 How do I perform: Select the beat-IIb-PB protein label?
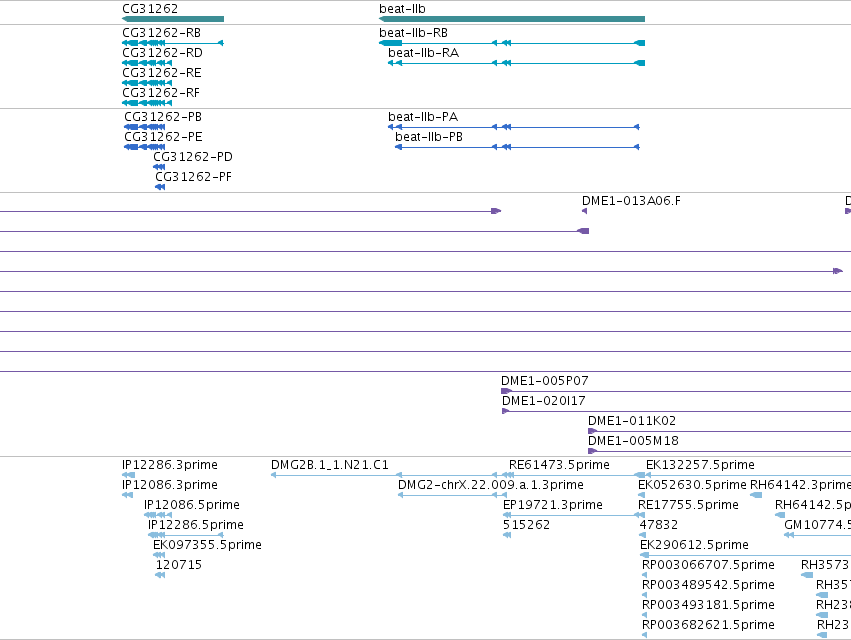coord(429,137)
